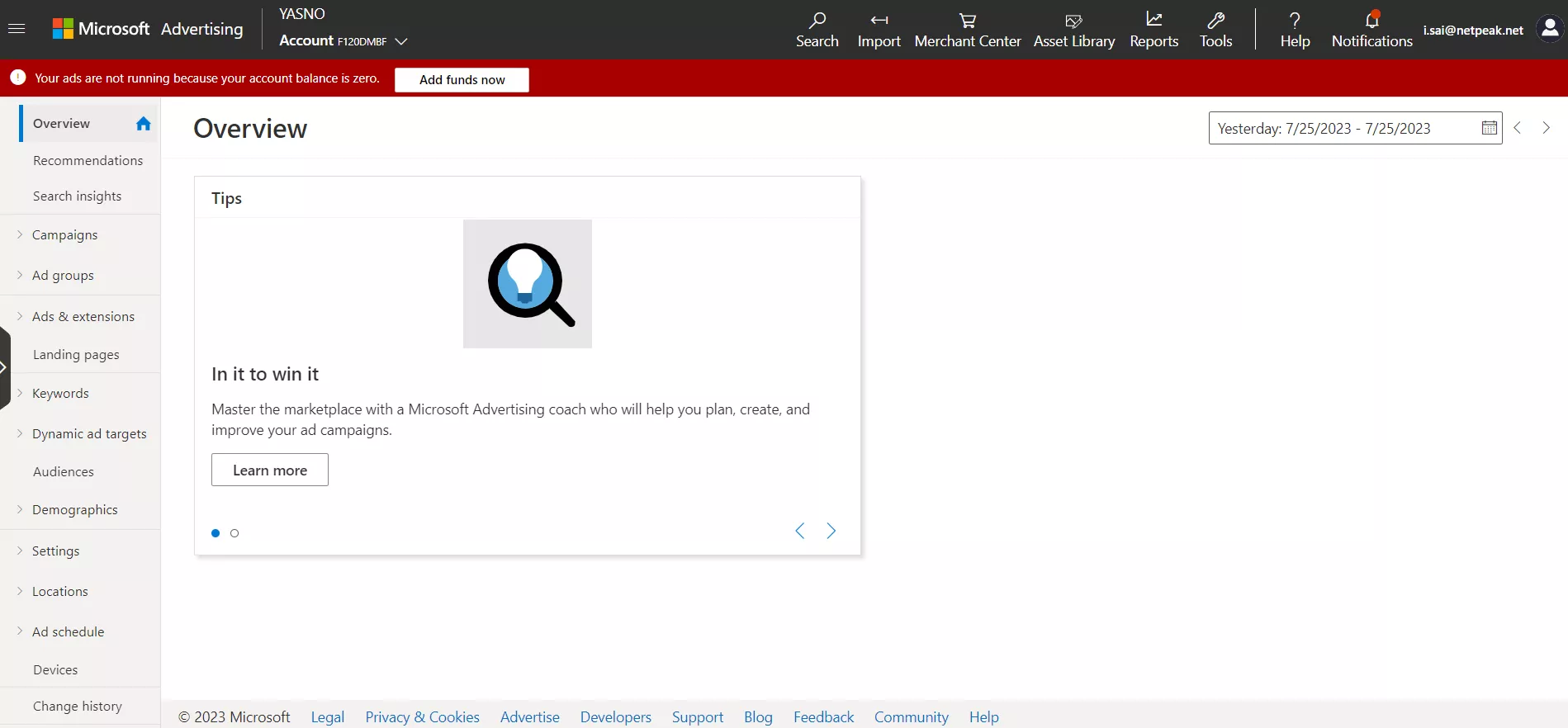Go to Merchant Center cart icon
Screen dimensions: 1568x728
(968, 20)
